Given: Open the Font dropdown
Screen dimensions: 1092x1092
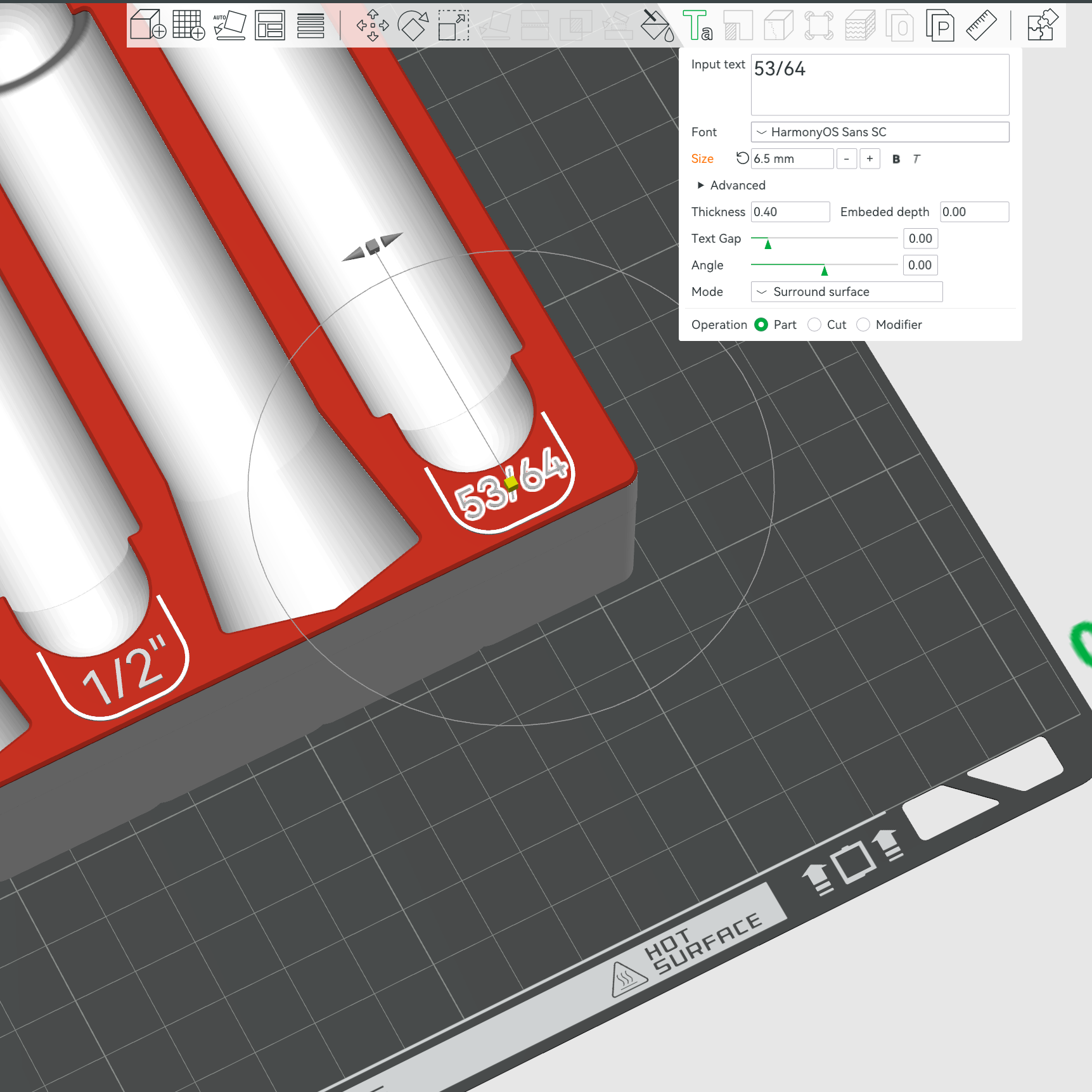Looking at the screenshot, I should point(880,132).
